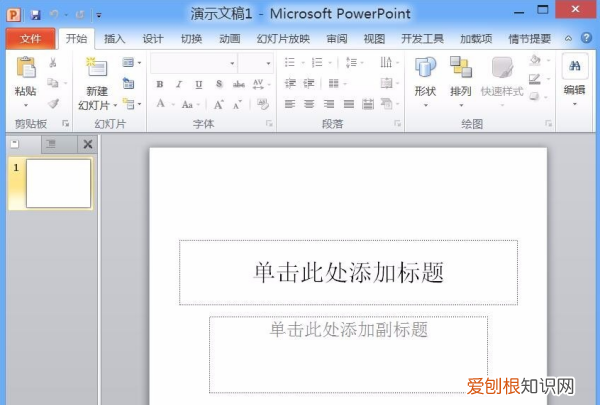Click the Shape Outline pen
Viewport: 600px width, 405px height.
coord(535,79)
